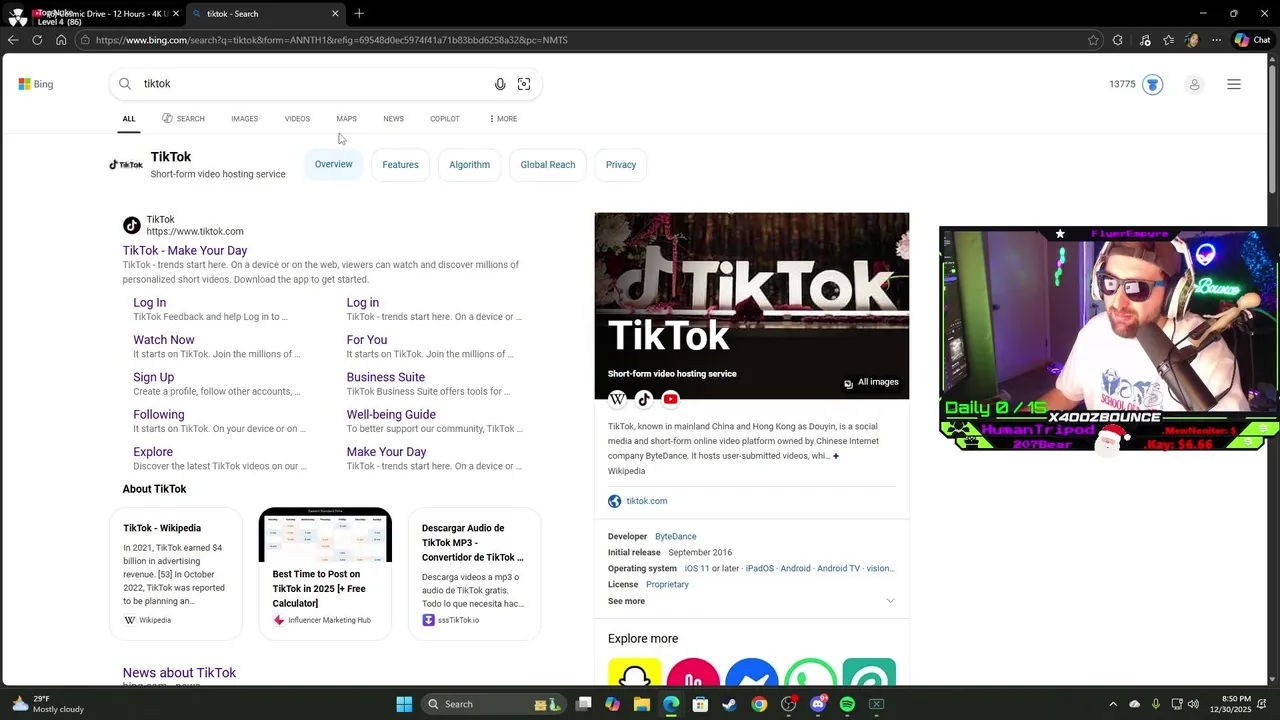Open browser extensions icon

tap(1118, 40)
